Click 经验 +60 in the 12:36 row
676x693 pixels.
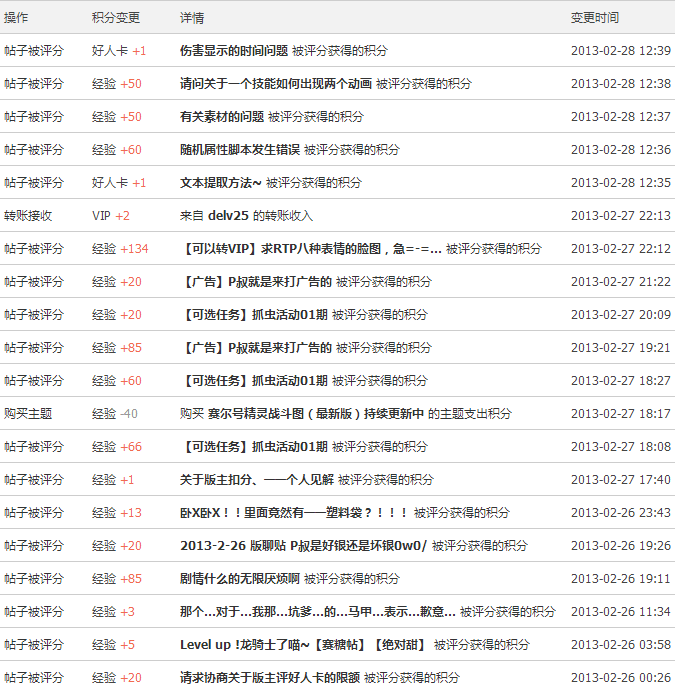coord(117,149)
